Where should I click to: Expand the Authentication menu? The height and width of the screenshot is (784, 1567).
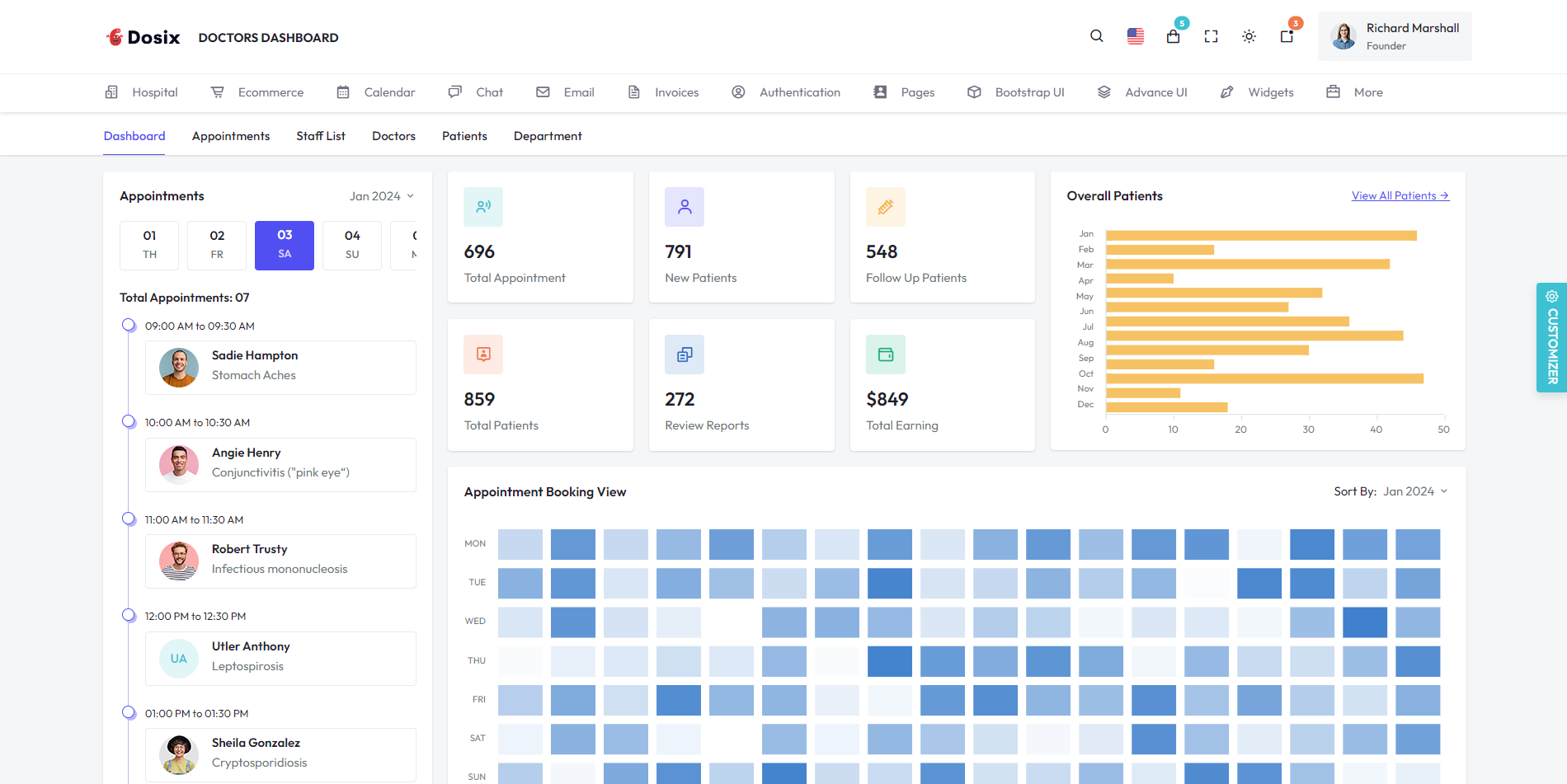(786, 92)
